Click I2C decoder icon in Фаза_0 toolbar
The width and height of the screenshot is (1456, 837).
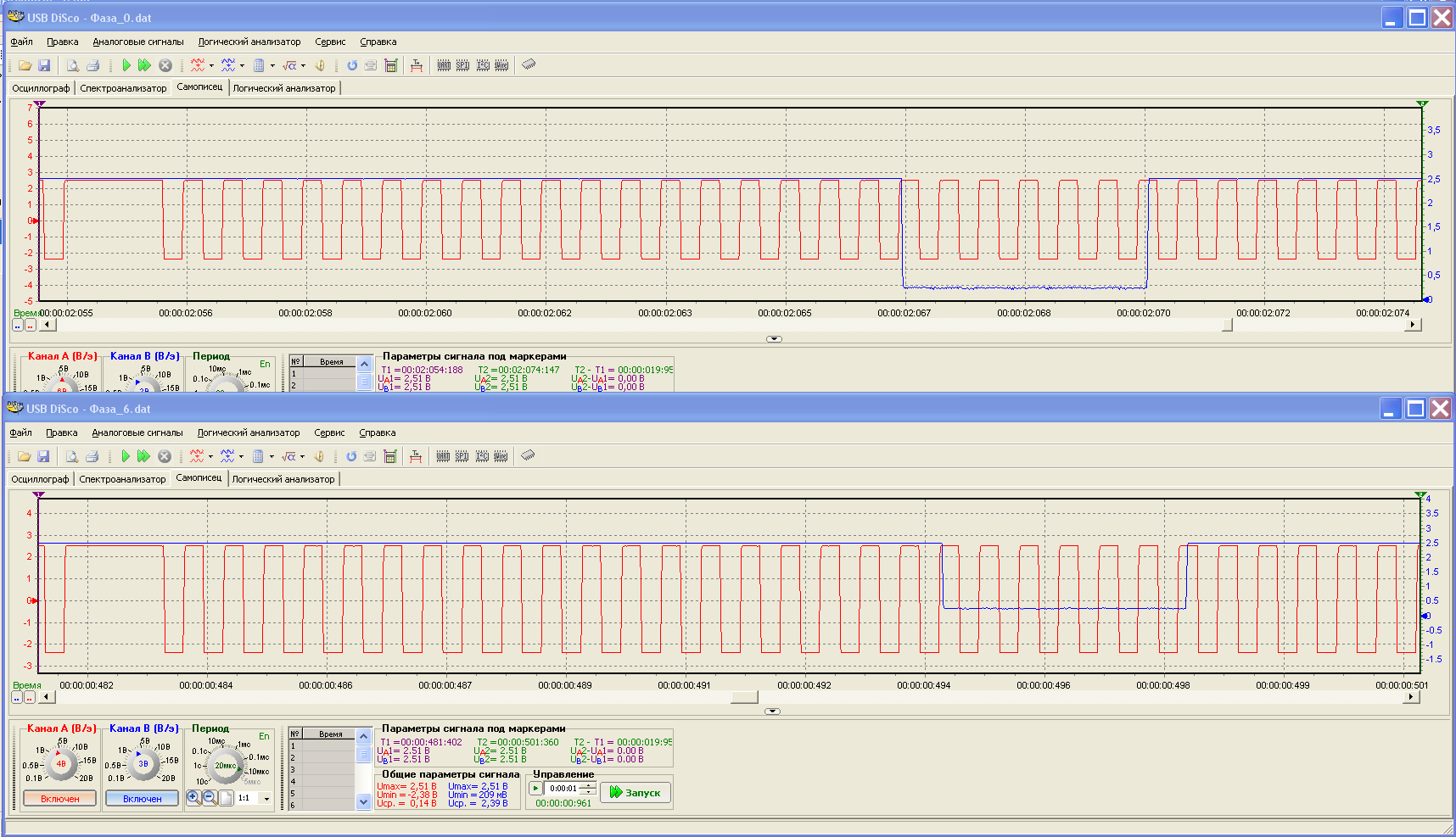pos(483,65)
